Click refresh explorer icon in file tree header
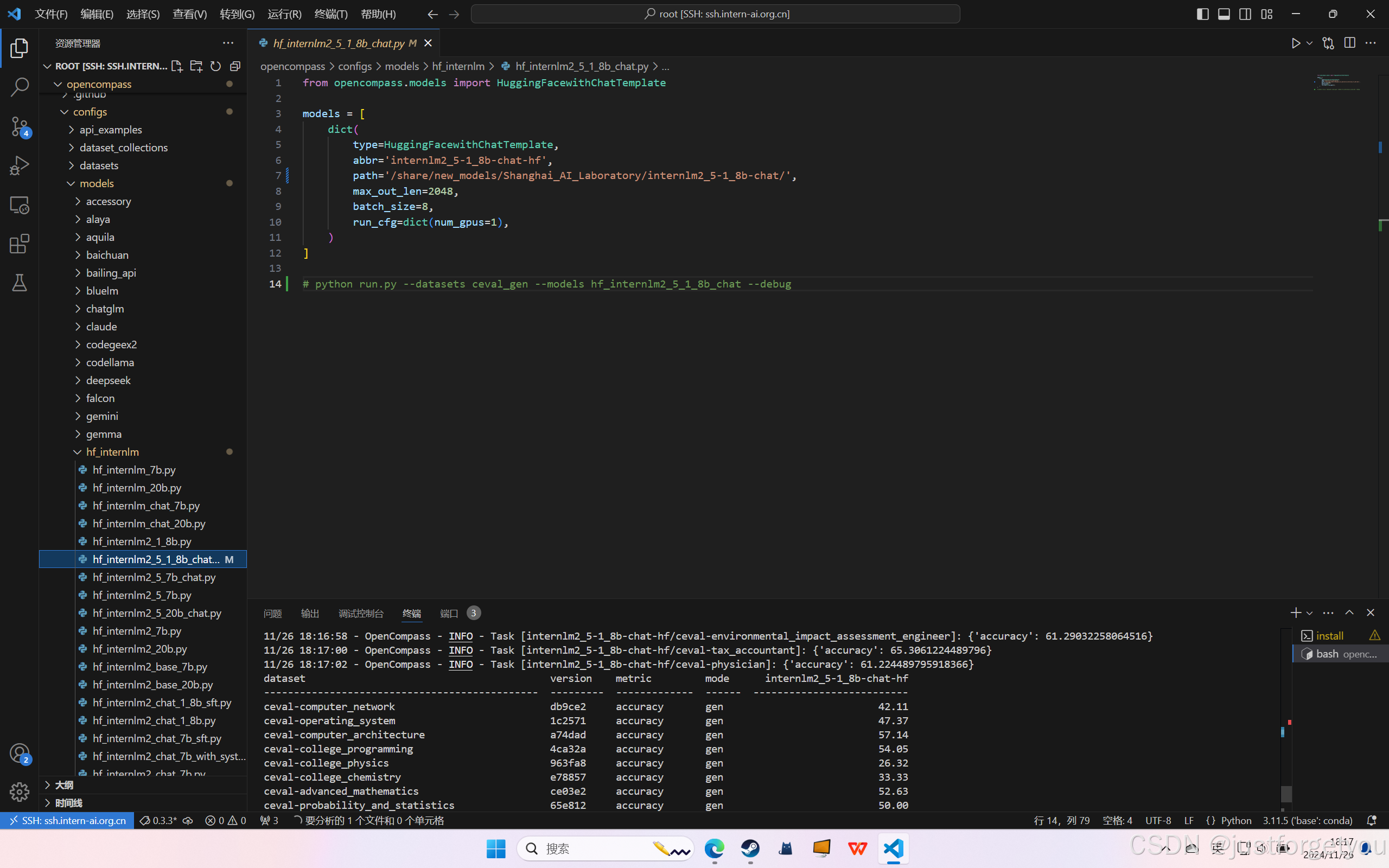Image resolution: width=1389 pixels, height=868 pixels. click(x=215, y=67)
